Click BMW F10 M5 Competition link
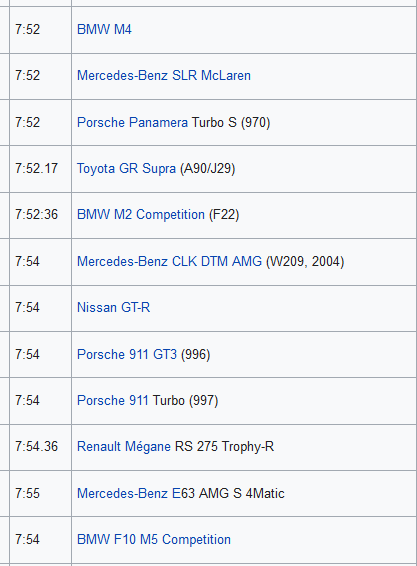Viewport: 417px width, 566px height. click(x=153, y=540)
